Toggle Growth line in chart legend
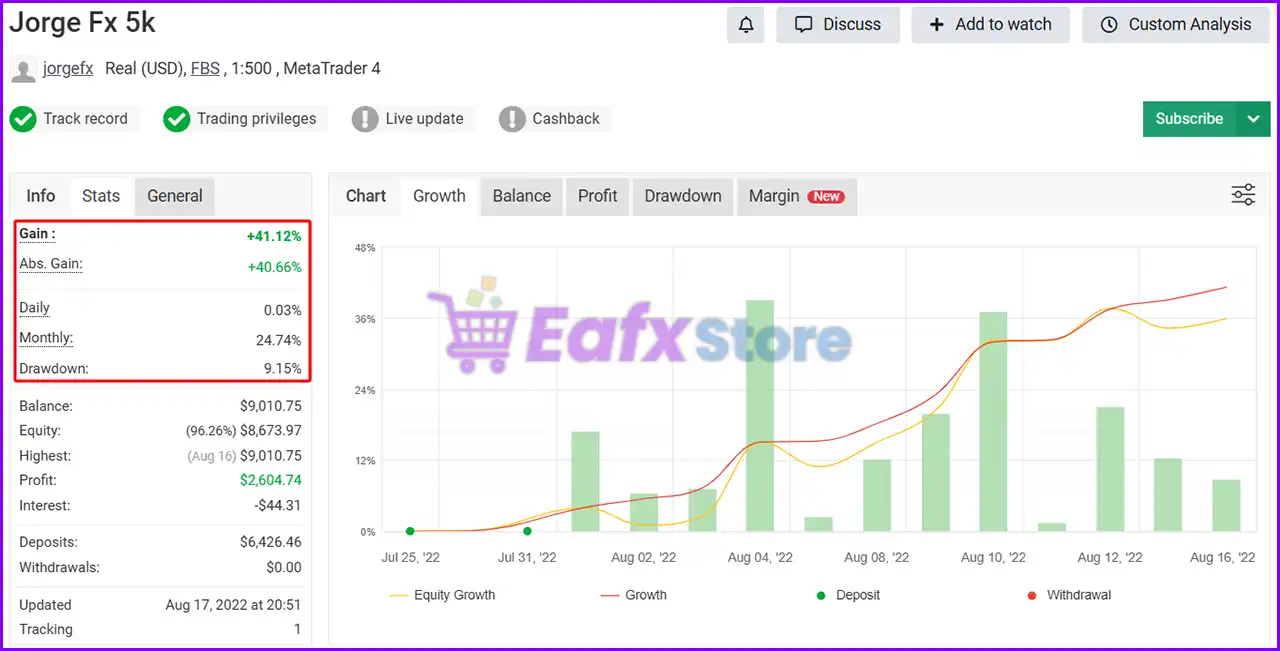 [x=634, y=595]
